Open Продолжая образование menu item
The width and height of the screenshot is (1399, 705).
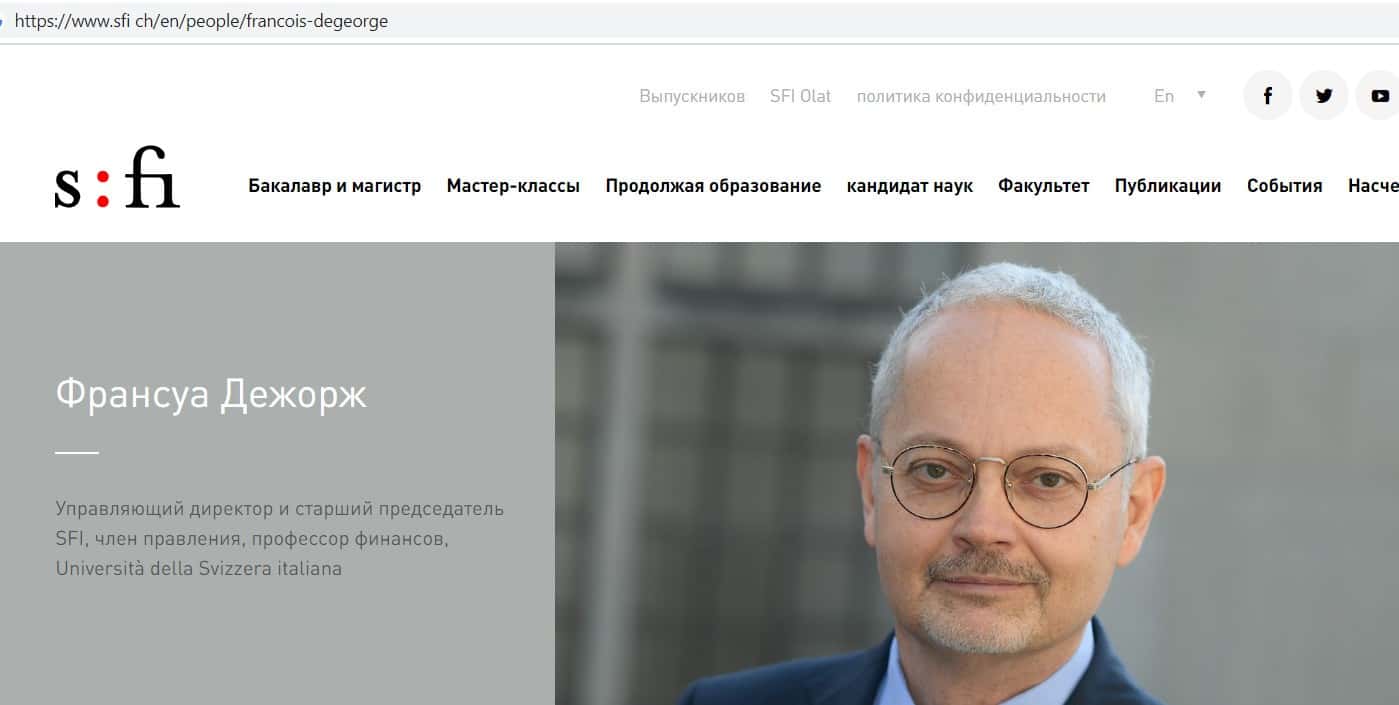[713, 186]
